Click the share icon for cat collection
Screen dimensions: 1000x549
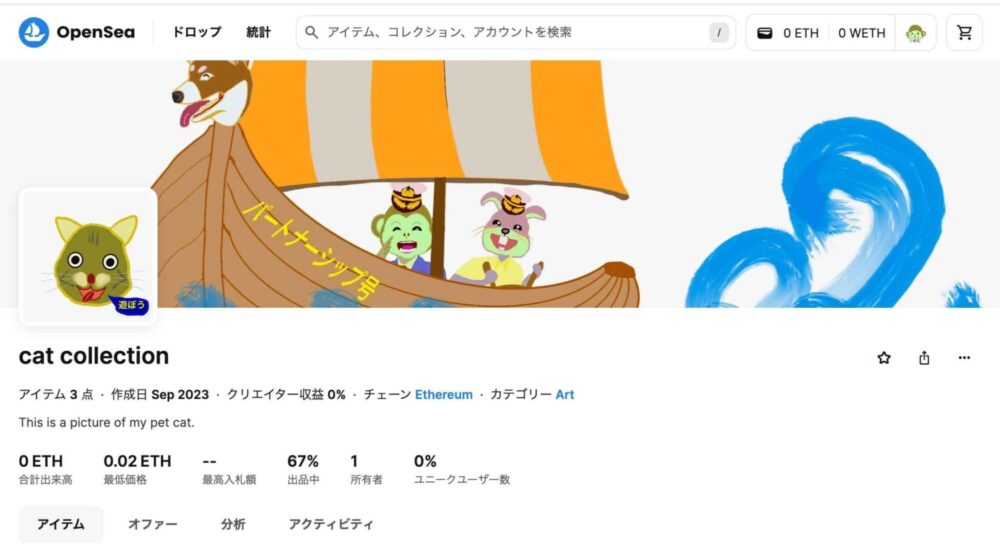tap(924, 358)
